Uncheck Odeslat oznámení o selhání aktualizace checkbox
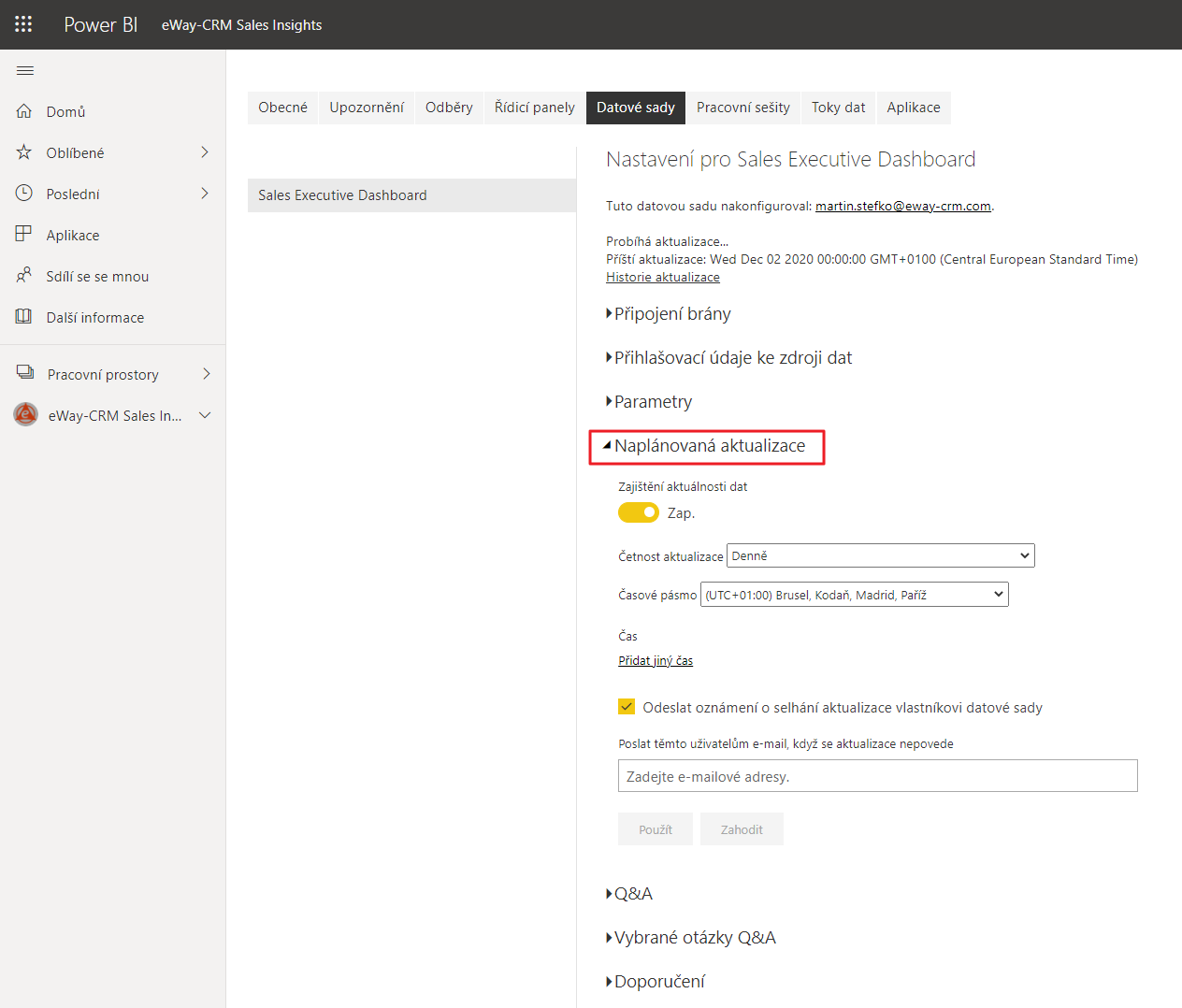The width and height of the screenshot is (1182, 1008). point(627,707)
